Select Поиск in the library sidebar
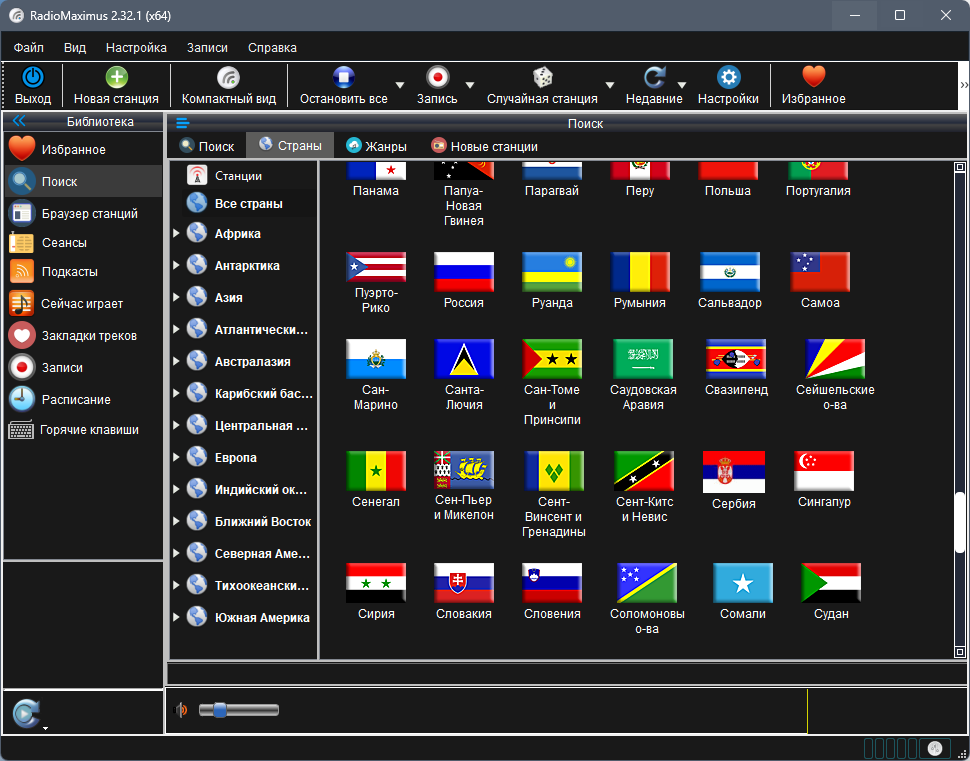Screen dimensions: 970x761 click(x=83, y=181)
